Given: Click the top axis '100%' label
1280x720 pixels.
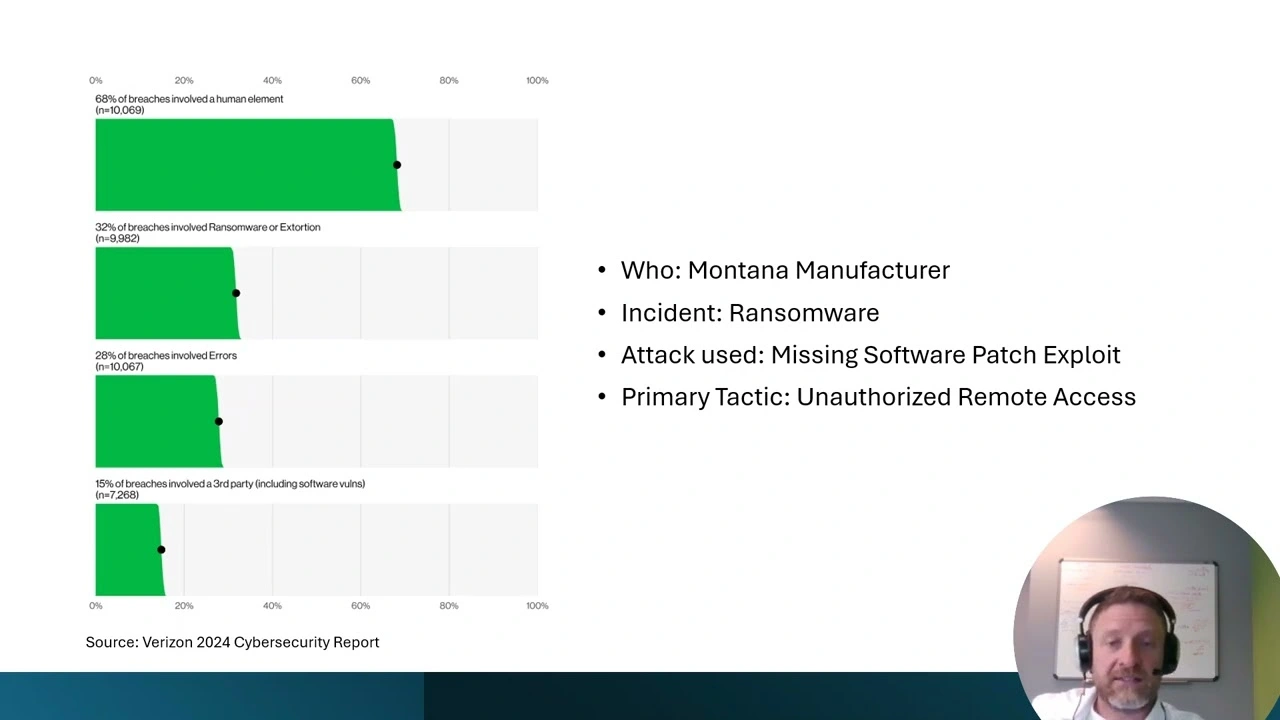Looking at the screenshot, I should 537,80.
